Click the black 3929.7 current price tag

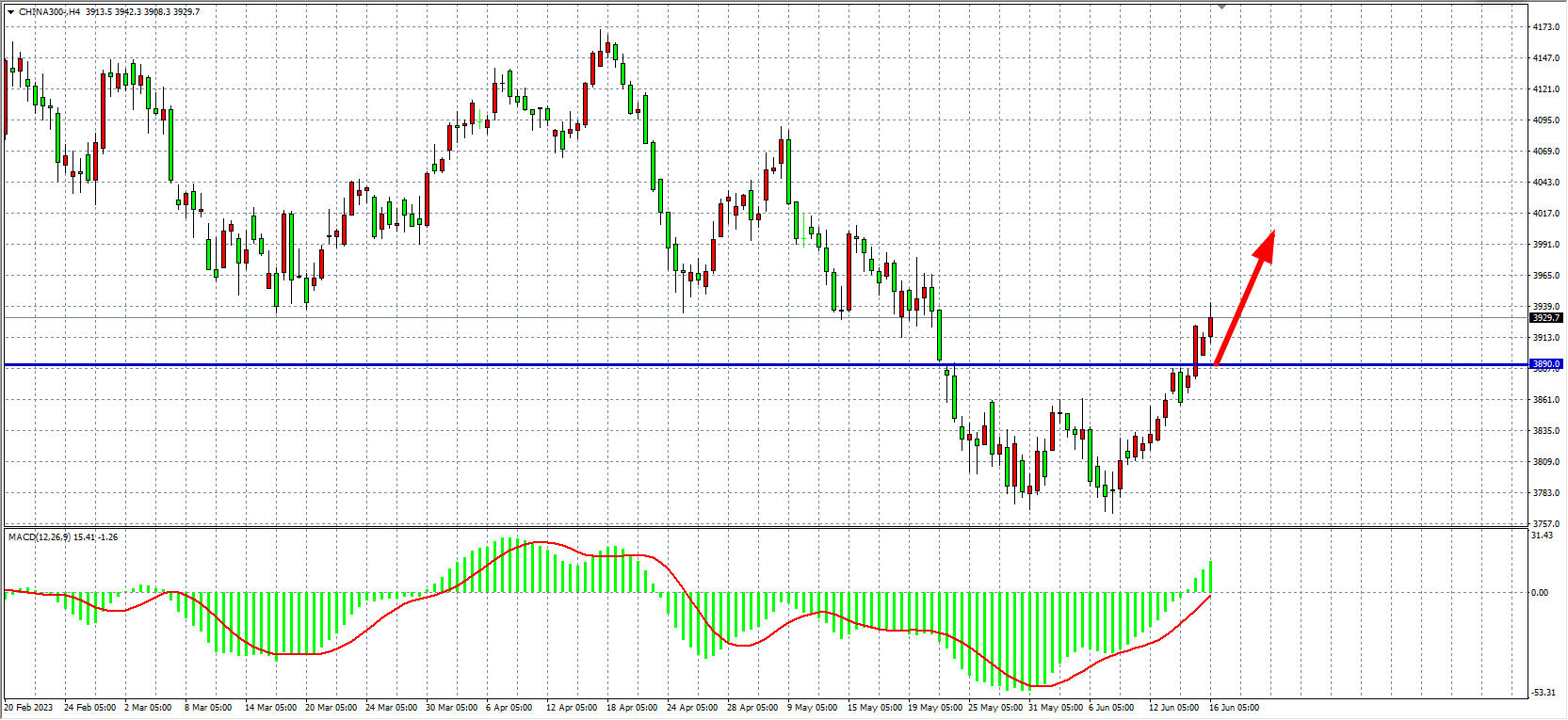point(1545,318)
